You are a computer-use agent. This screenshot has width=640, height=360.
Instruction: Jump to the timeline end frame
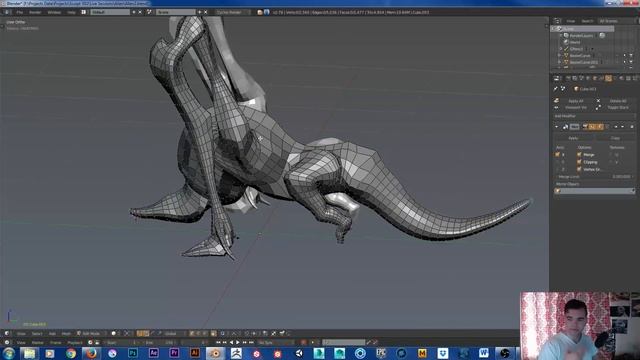[251, 342]
